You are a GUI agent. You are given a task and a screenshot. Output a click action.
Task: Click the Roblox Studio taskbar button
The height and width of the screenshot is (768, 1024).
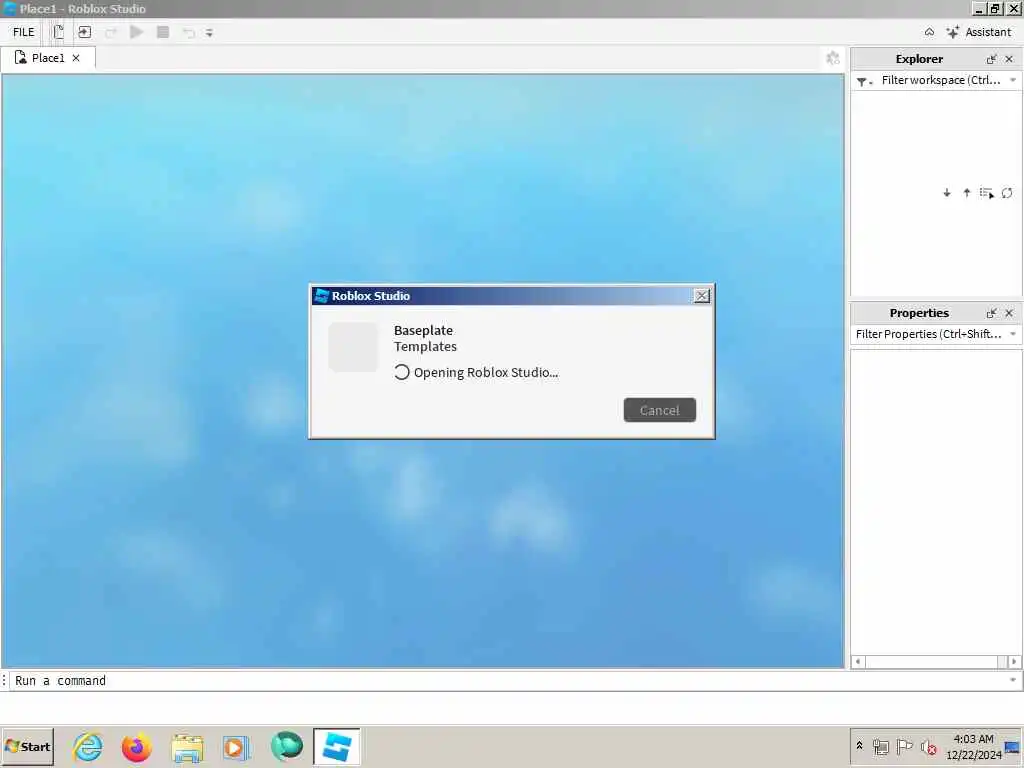pyautogui.click(x=336, y=747)
